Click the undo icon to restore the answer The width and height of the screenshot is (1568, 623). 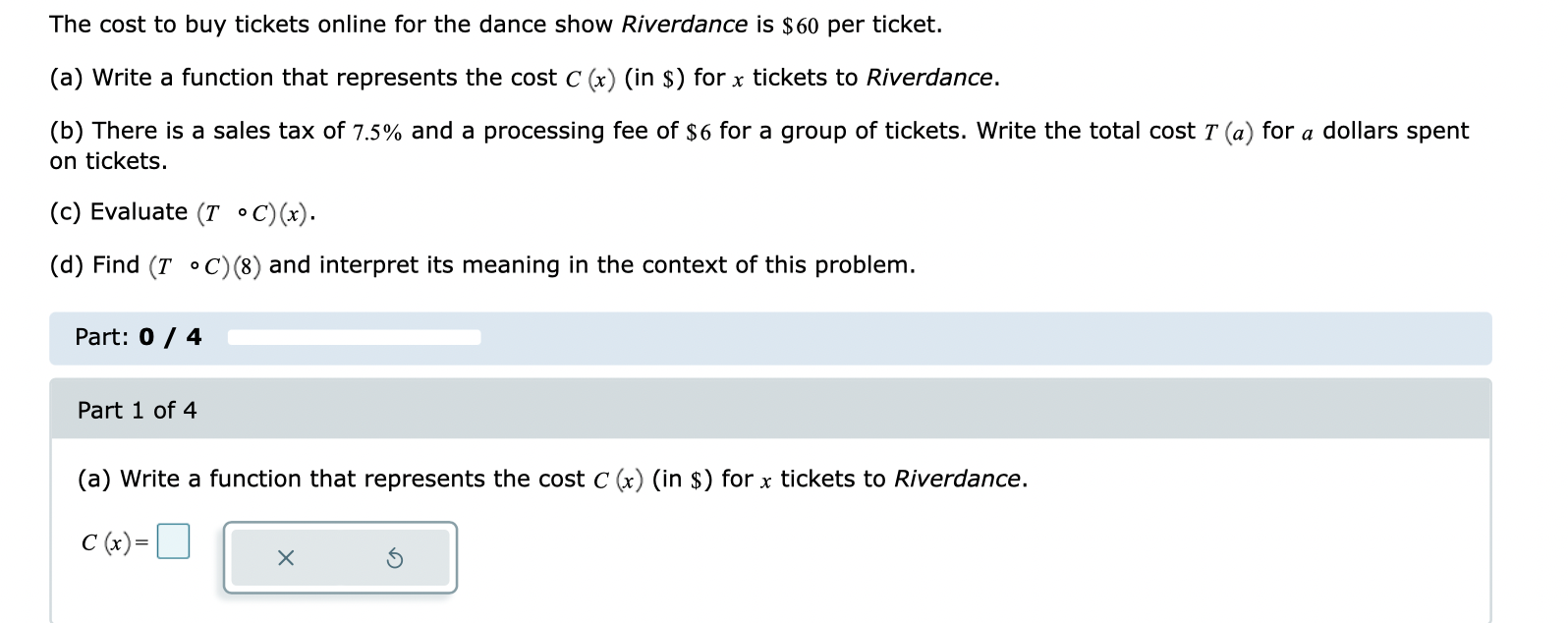395,558
